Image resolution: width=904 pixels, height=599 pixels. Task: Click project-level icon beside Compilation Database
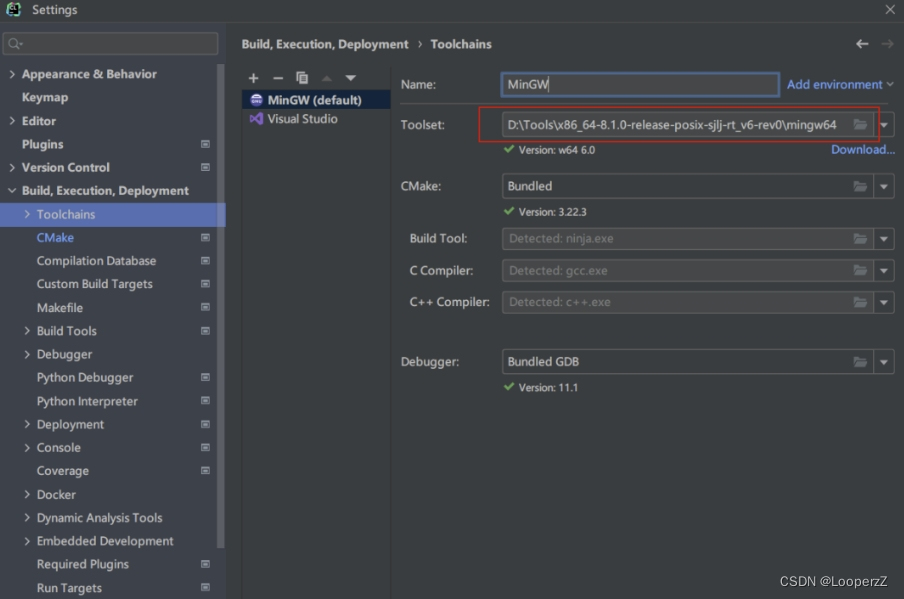205,261
